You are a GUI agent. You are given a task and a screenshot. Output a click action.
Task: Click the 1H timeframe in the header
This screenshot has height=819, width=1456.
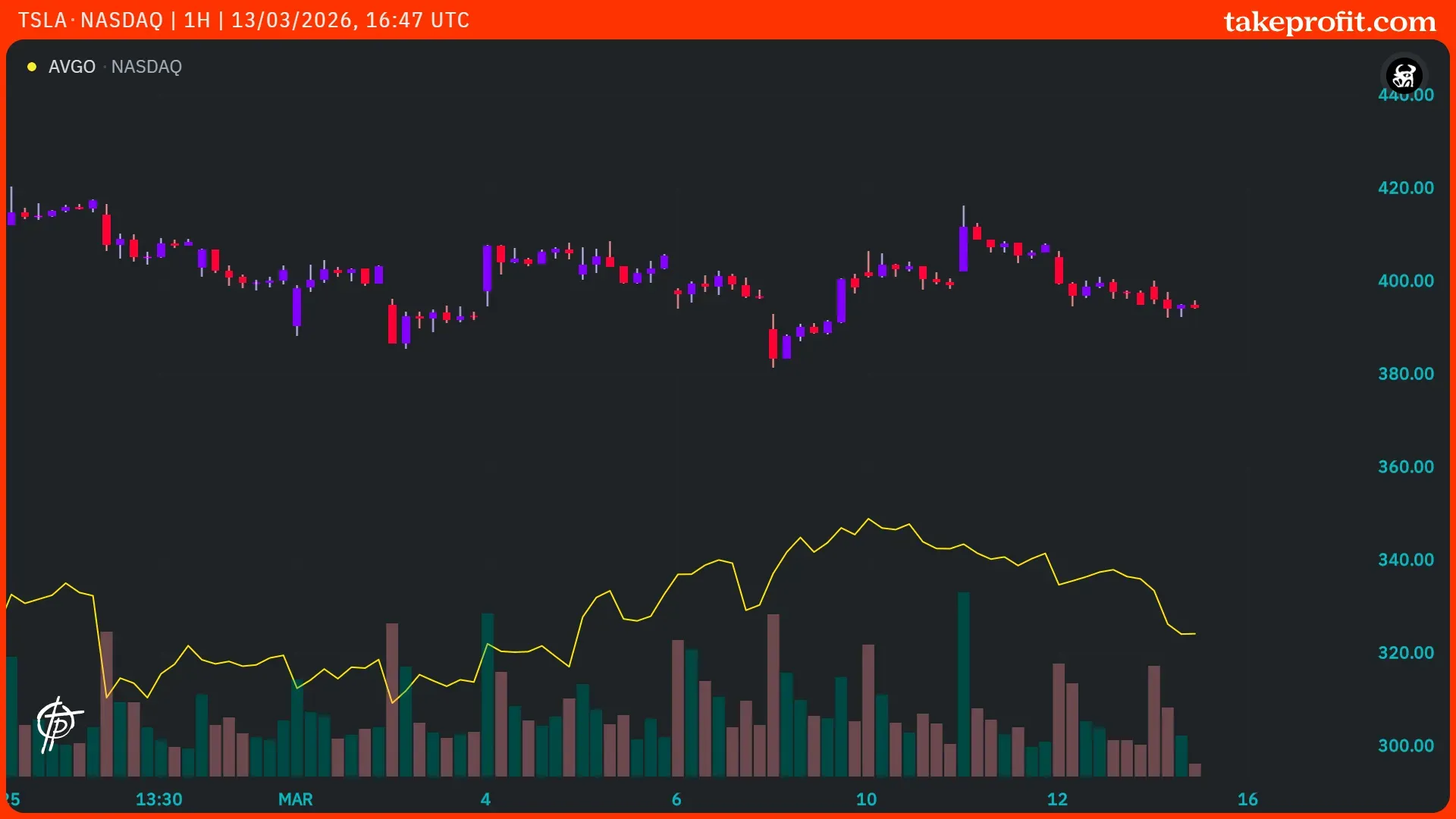point(196,20)
